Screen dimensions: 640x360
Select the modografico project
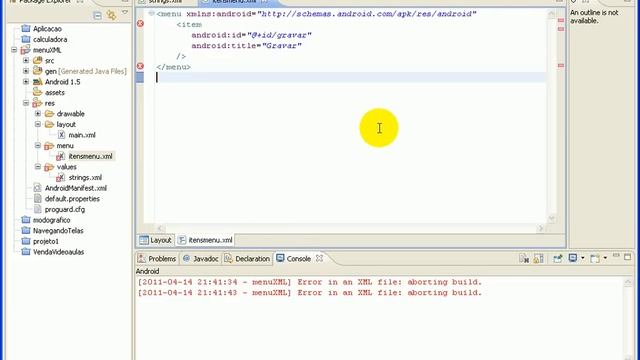51,220
